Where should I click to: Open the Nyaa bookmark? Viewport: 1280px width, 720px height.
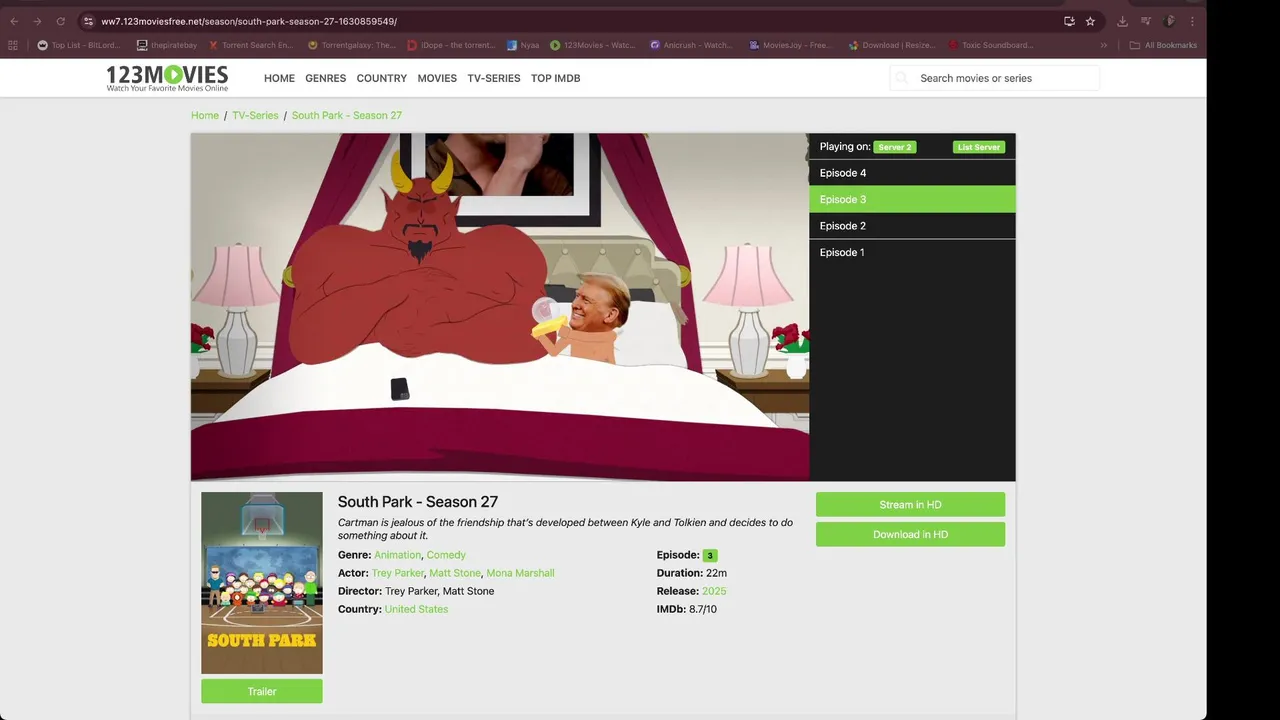coord(523,45)
